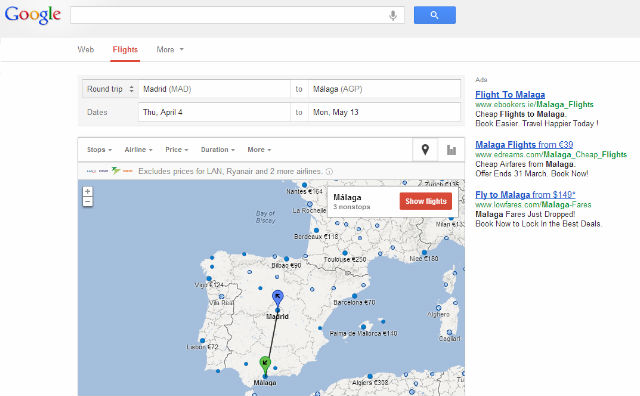Click the Nice €180 map dot
The width and height of the screenshot is (640, 396).
click(424, 252)
